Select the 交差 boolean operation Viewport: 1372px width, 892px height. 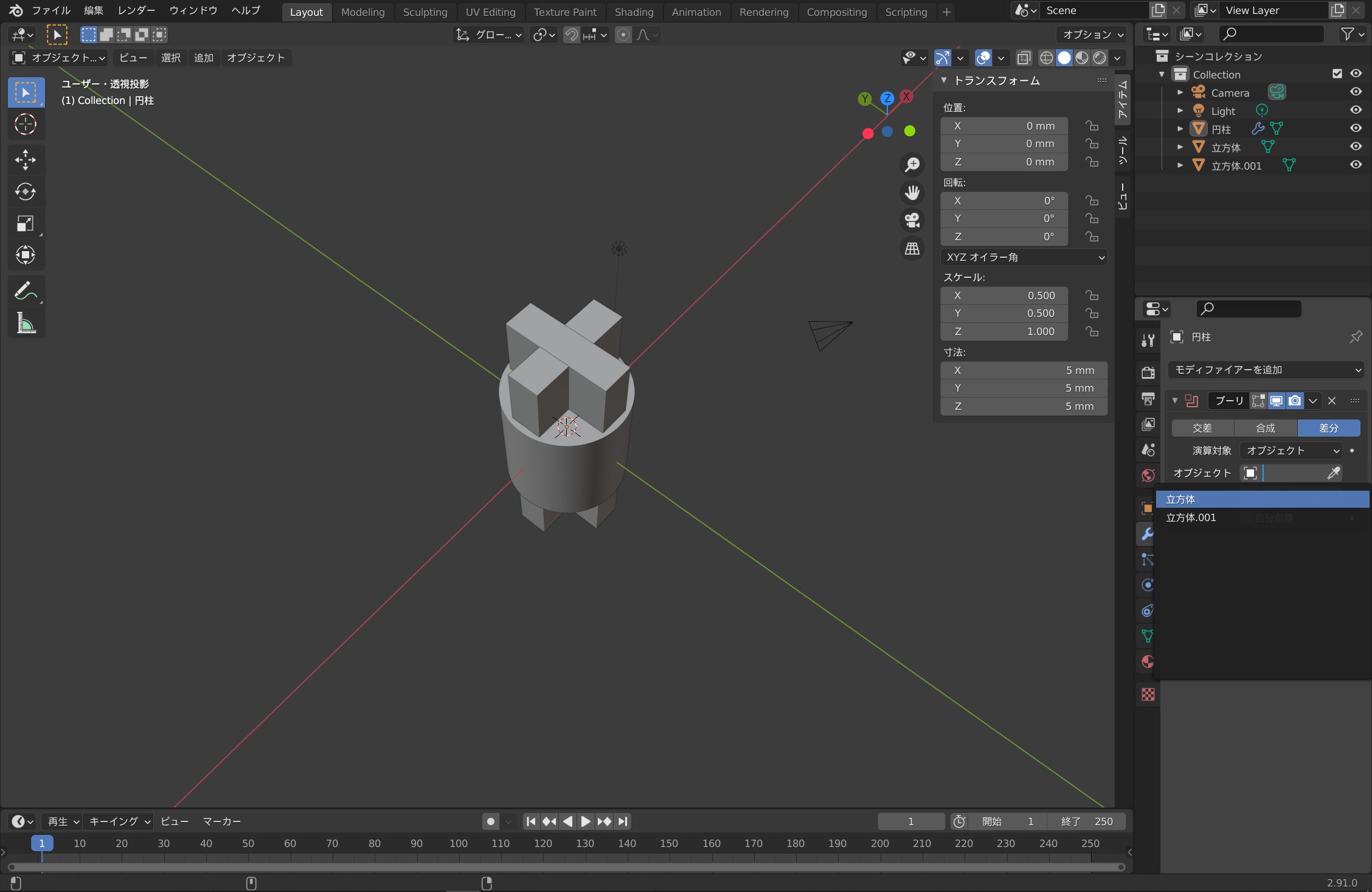[1202, 428]
